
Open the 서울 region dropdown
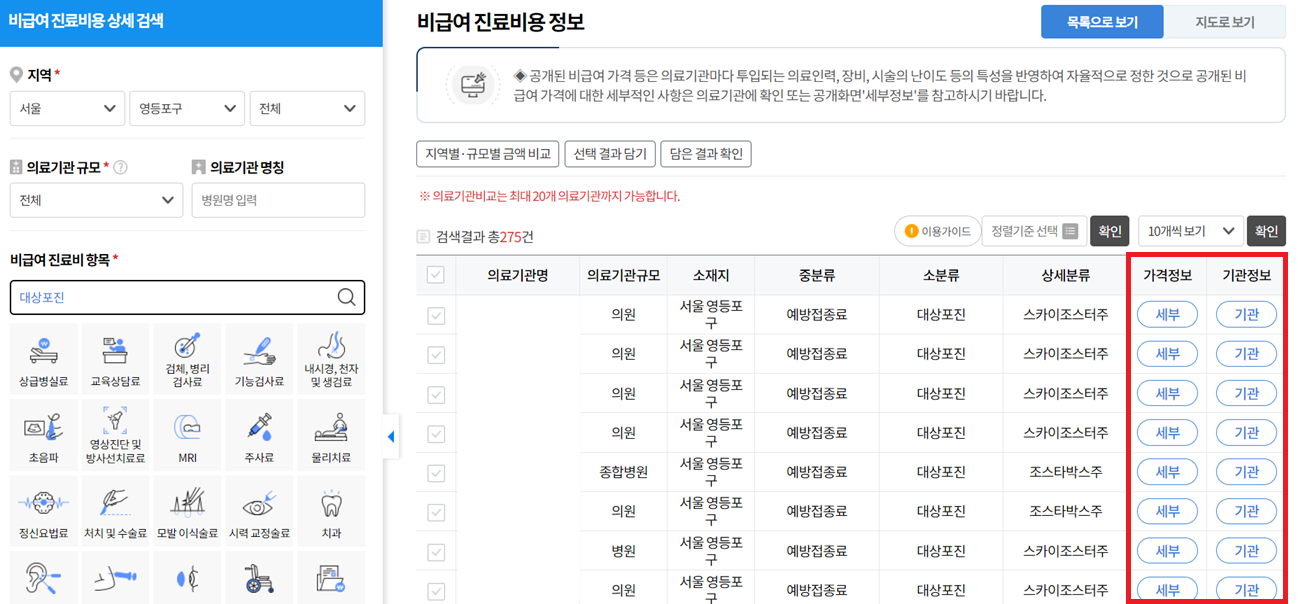coord(66,108)
